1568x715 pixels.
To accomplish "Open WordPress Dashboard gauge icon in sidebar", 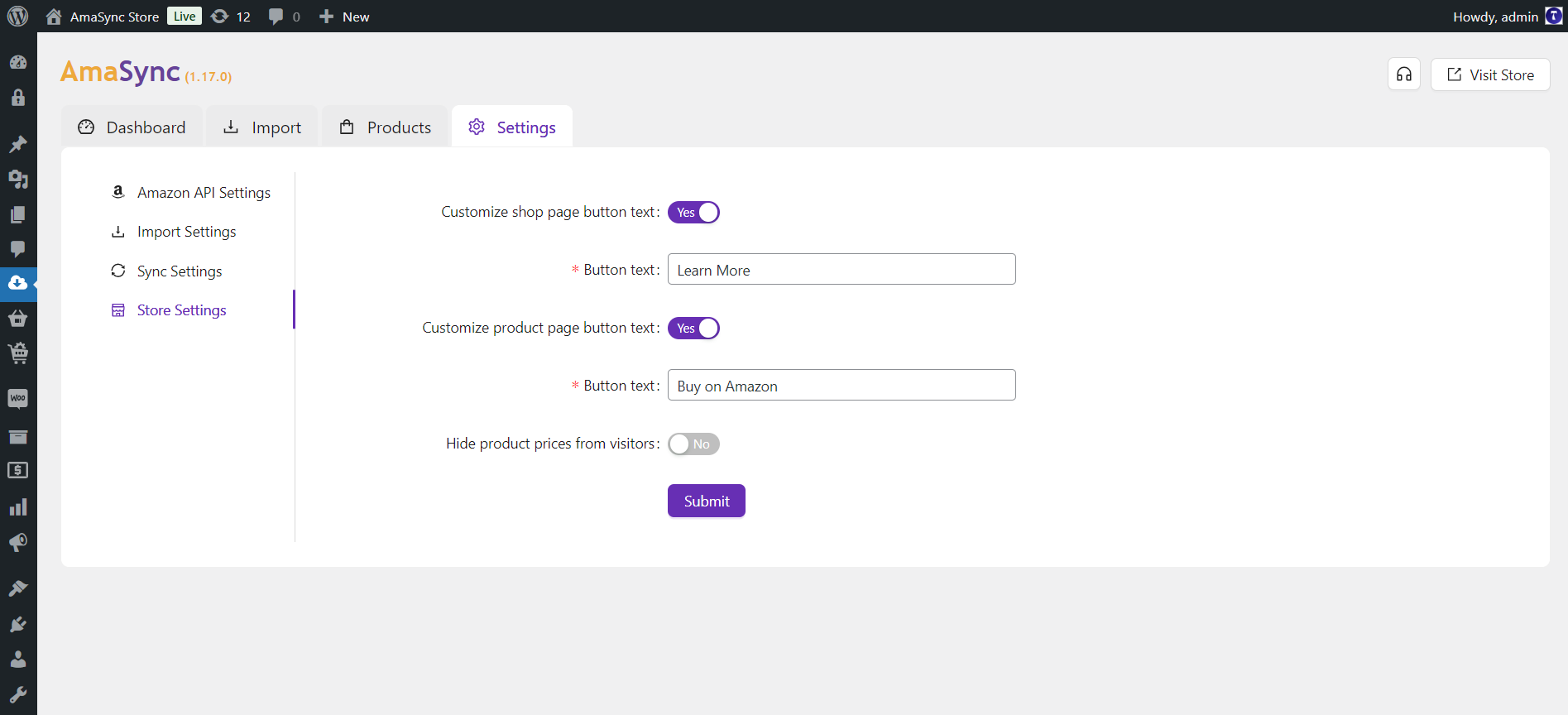I will point(18,62).
